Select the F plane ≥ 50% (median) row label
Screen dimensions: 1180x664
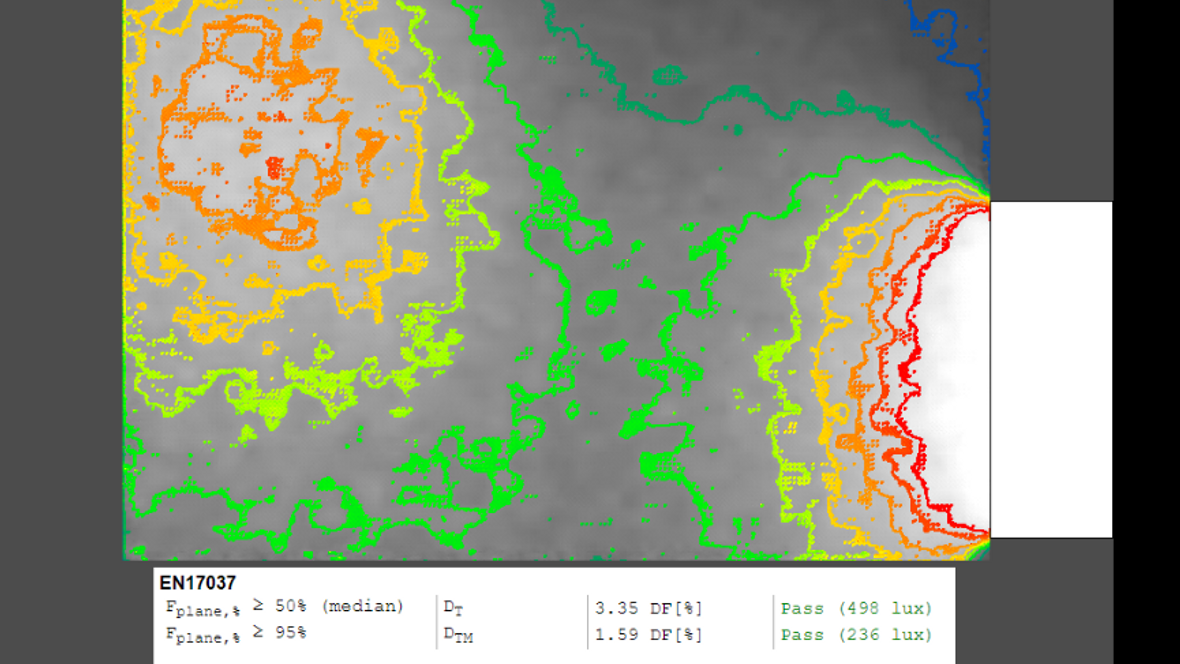point(284,607)
